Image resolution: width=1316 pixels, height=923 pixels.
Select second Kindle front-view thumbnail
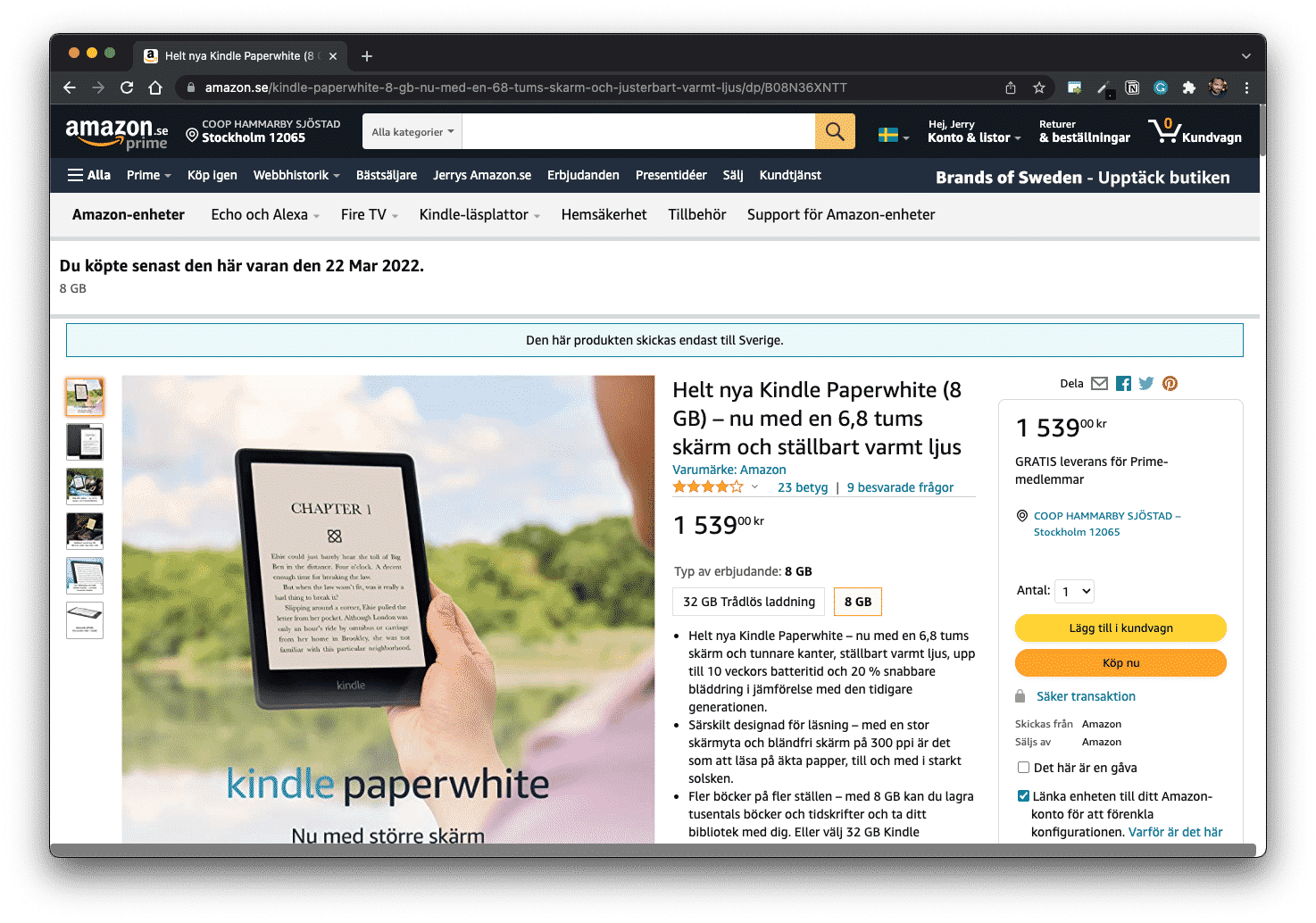click(85, 442)
